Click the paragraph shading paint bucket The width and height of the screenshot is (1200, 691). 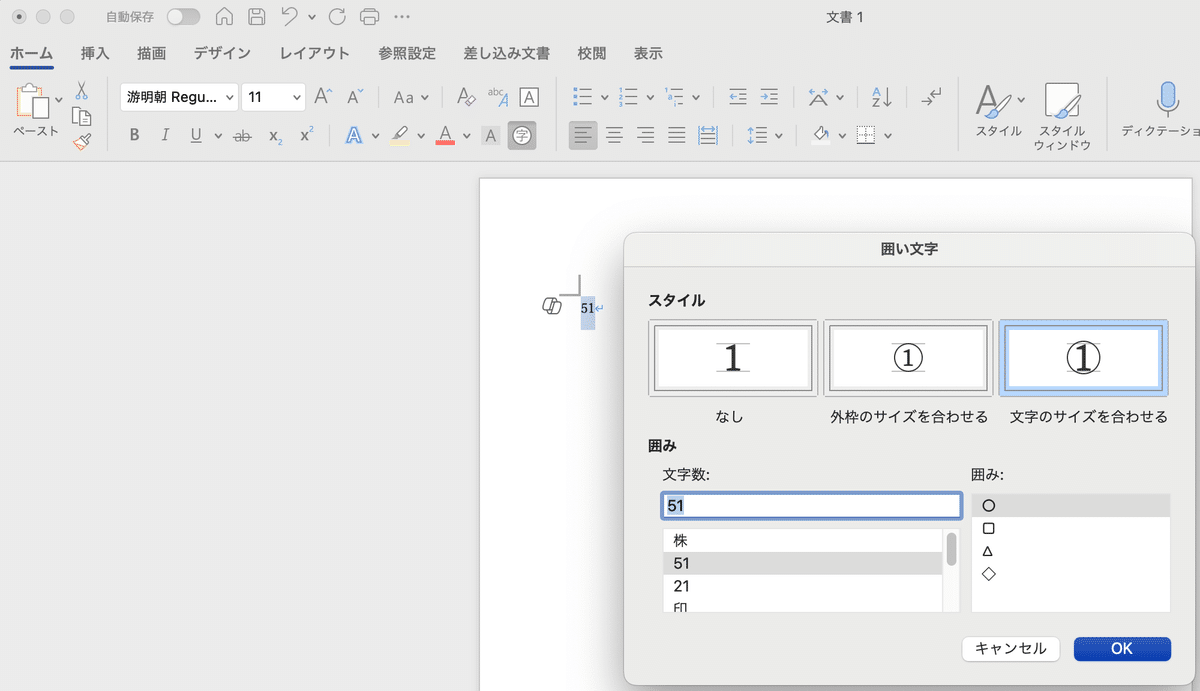coord(820,135)
